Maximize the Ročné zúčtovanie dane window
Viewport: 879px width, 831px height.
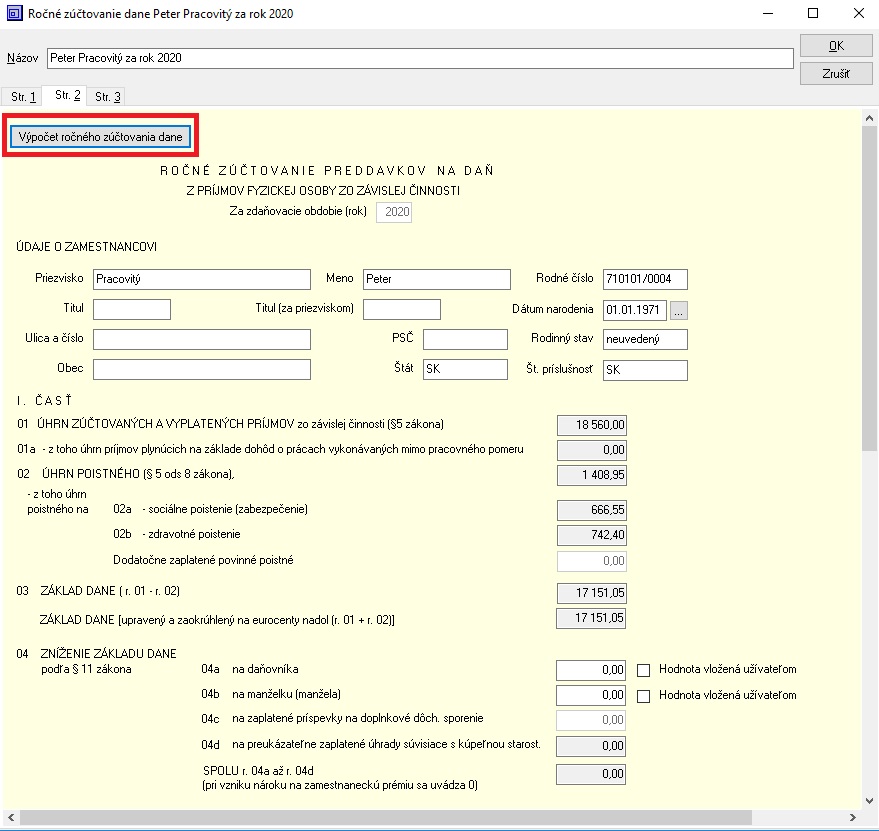pos(813,13)
